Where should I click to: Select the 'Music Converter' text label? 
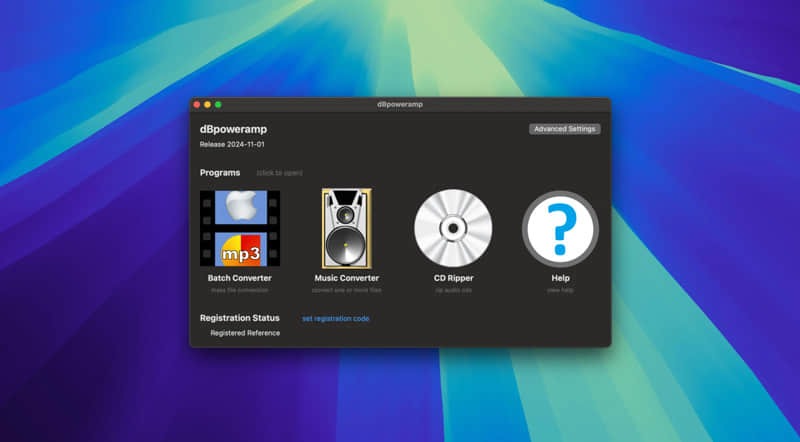pyautogui.click(x=346, y=278)
